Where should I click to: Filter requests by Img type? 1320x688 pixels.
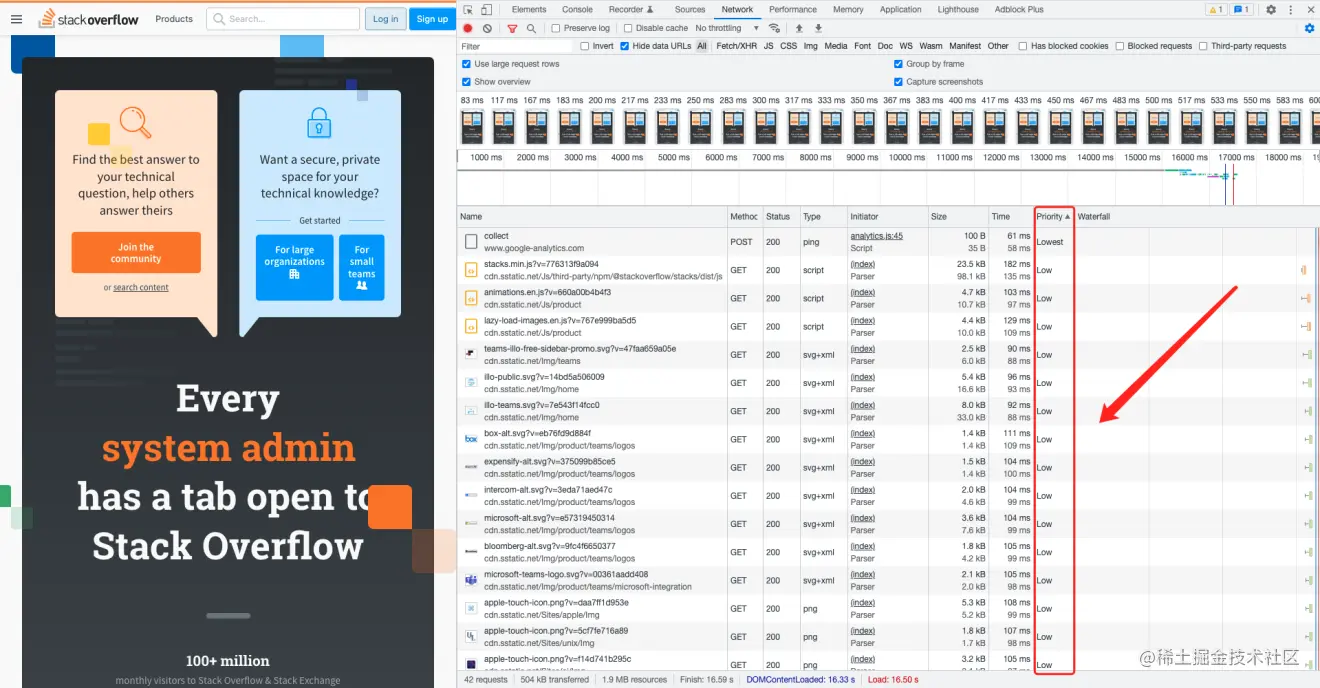810,46
